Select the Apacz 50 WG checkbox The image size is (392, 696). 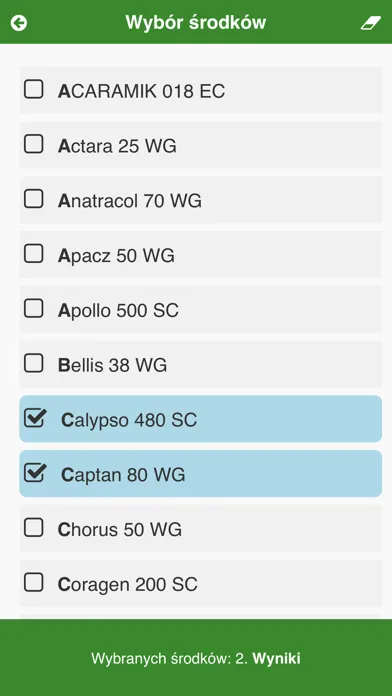click(x=34, y=254)
